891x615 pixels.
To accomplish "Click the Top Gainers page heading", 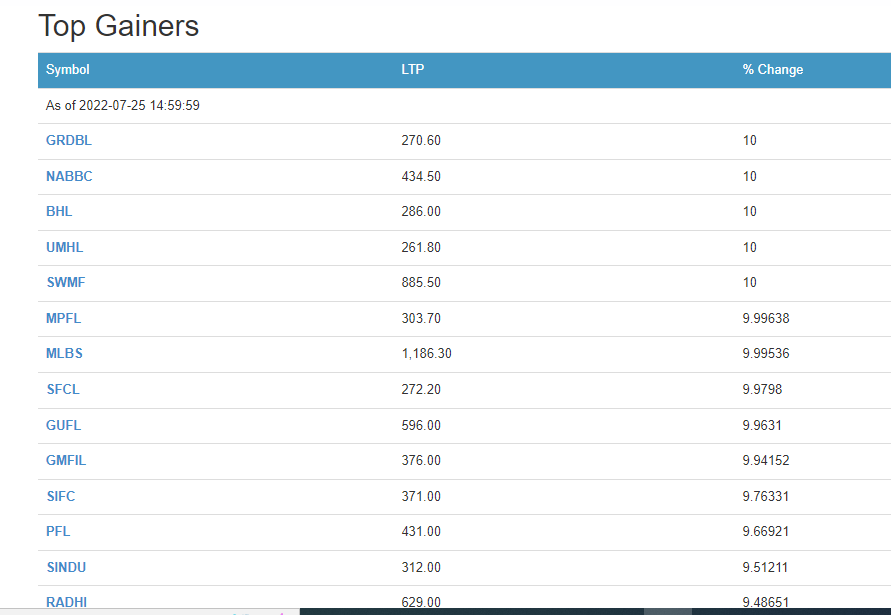I will 119,26.
